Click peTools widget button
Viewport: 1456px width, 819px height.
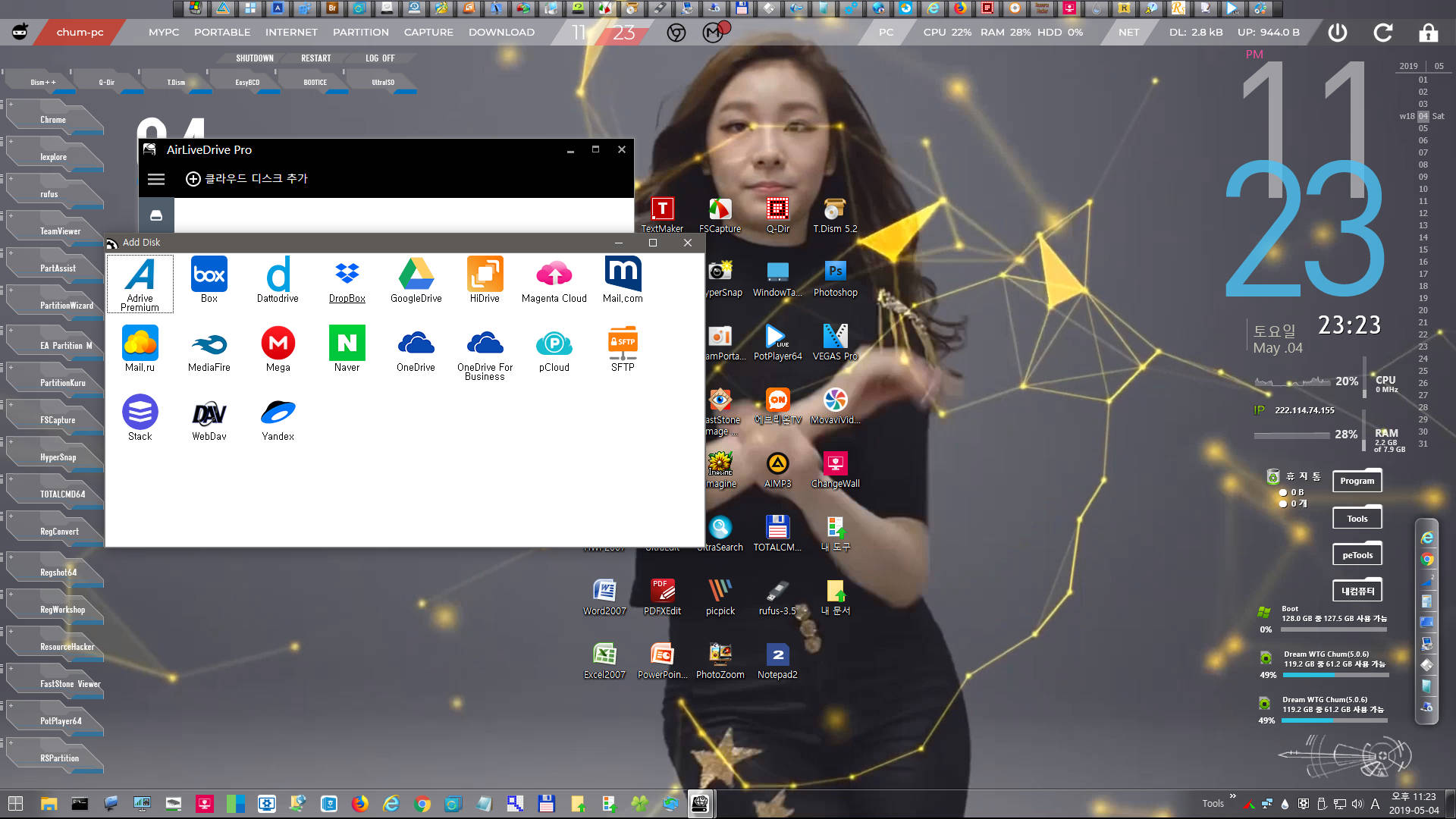click(1357, 555)
